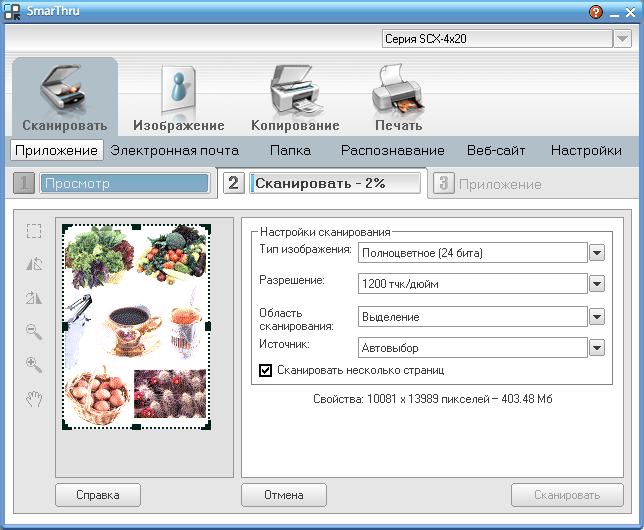Open the Копирование copy mode icon
The height and width of the screenshot is (530, 644).
295,97
